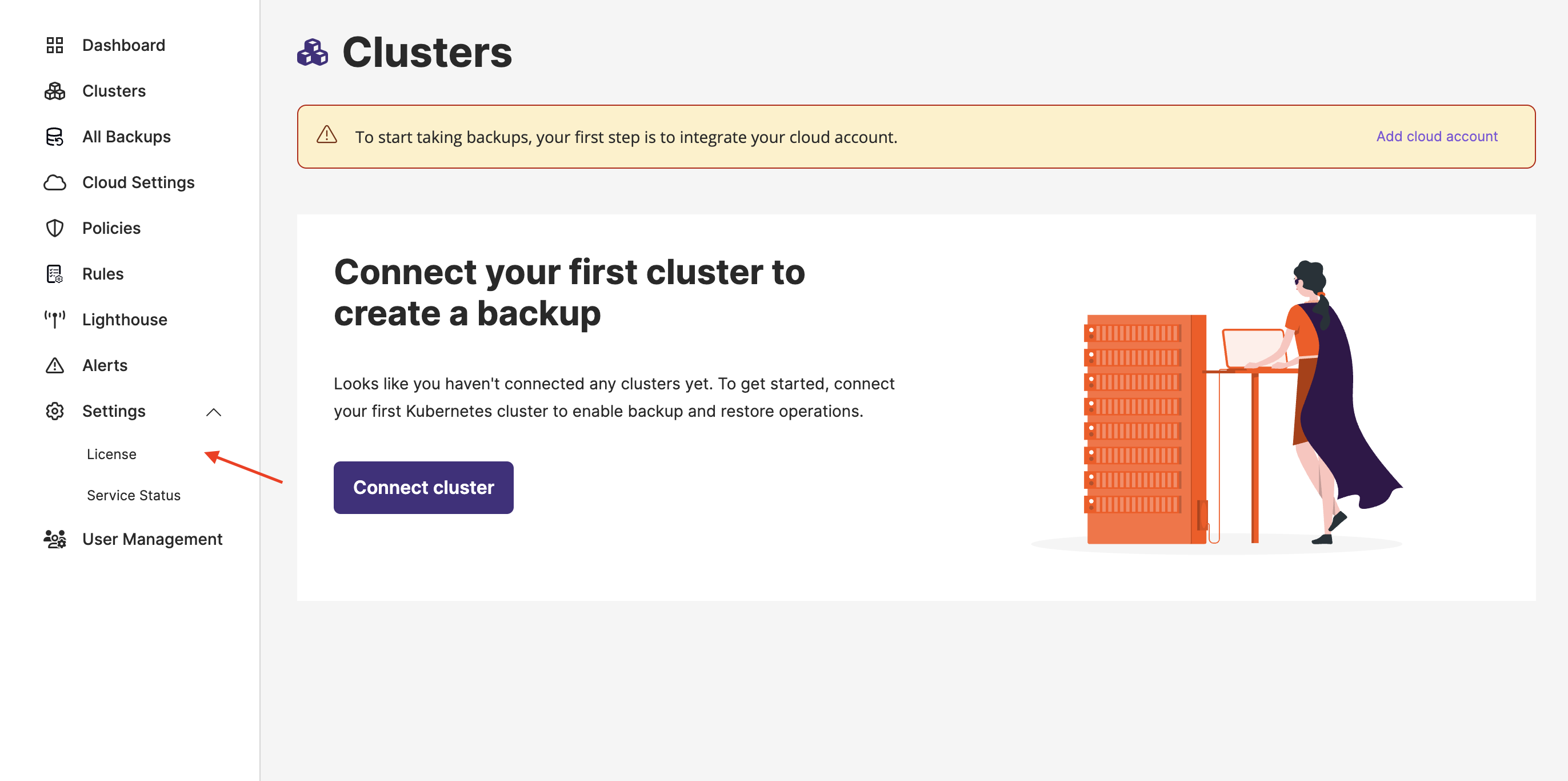Image resolution: width=1568 pixels, height=781 pixels.
Task: Open Service Status under Settings
Action: (x=134, y=495)
